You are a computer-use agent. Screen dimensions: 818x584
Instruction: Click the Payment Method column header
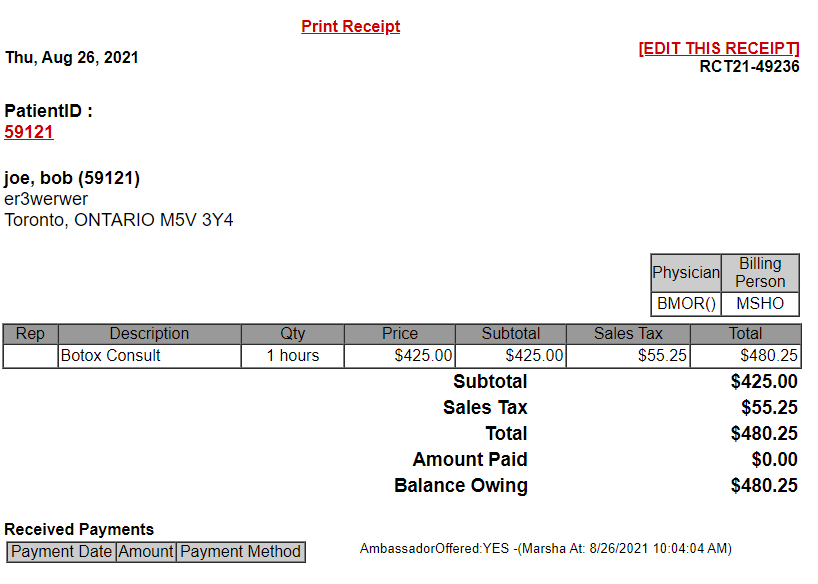click(240, 552)
